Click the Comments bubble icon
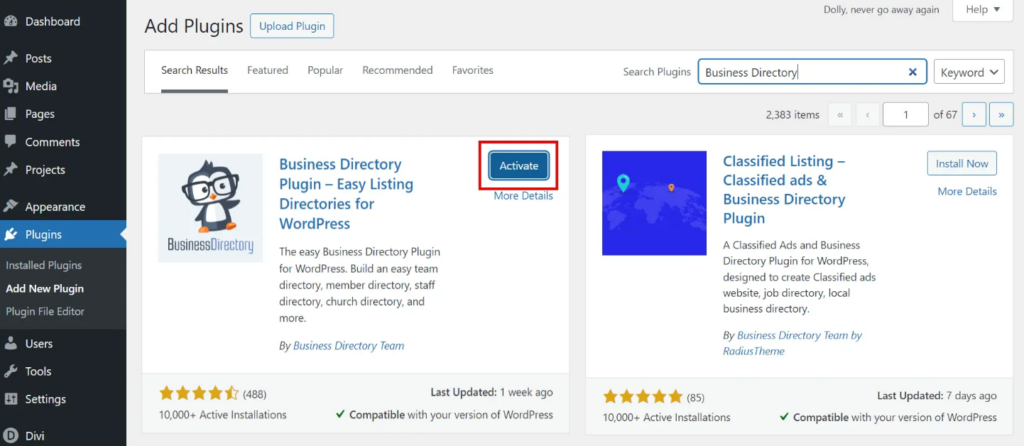Viewport: 1024px width, 446px height. 11,142
